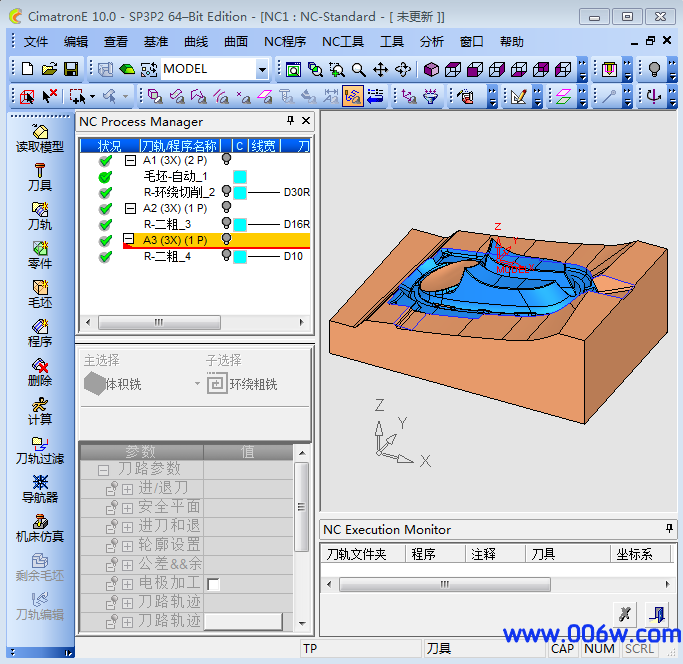Close the NC Process Manager panel
The image size is (683, 664).
click(306, 121)
